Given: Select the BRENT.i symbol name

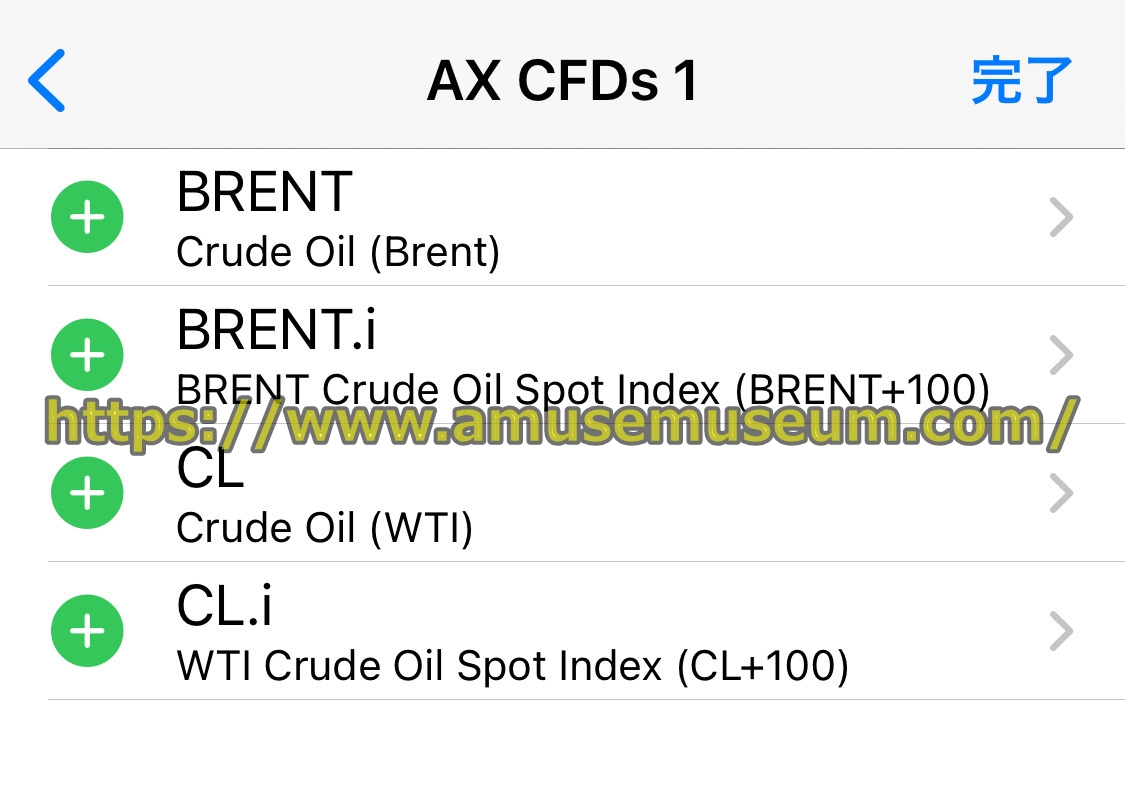Looking at the screenshot, I should tap(276, 330).
